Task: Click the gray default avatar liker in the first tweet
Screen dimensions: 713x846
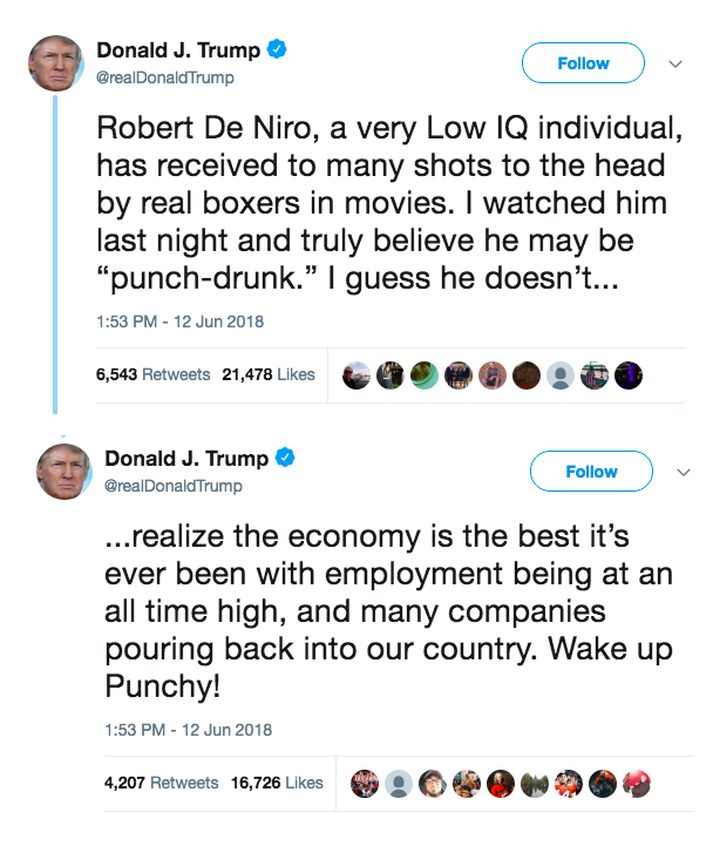Action: 560,376
